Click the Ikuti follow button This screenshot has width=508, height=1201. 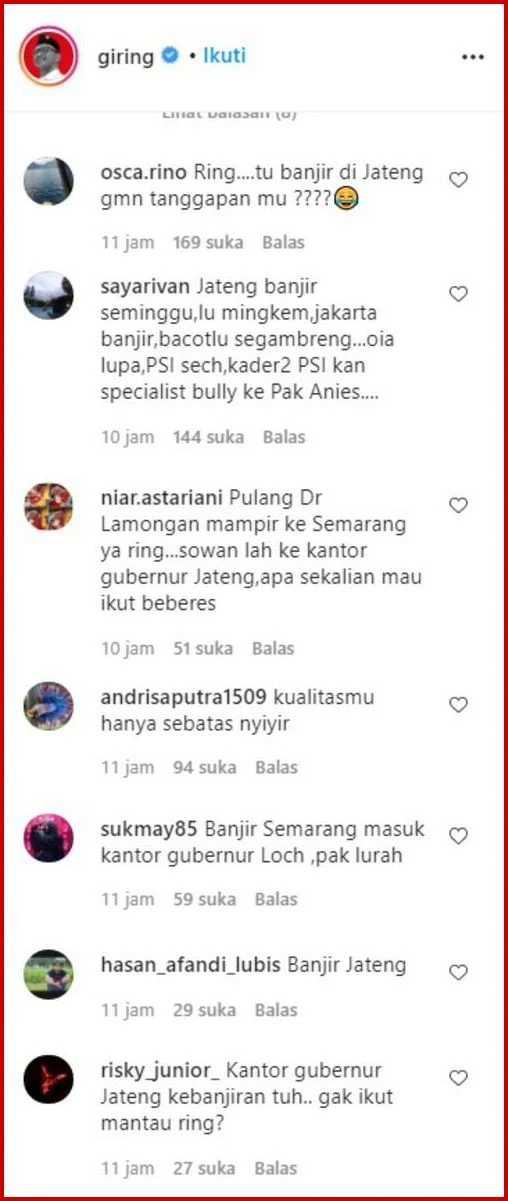(x=224, y=56)
